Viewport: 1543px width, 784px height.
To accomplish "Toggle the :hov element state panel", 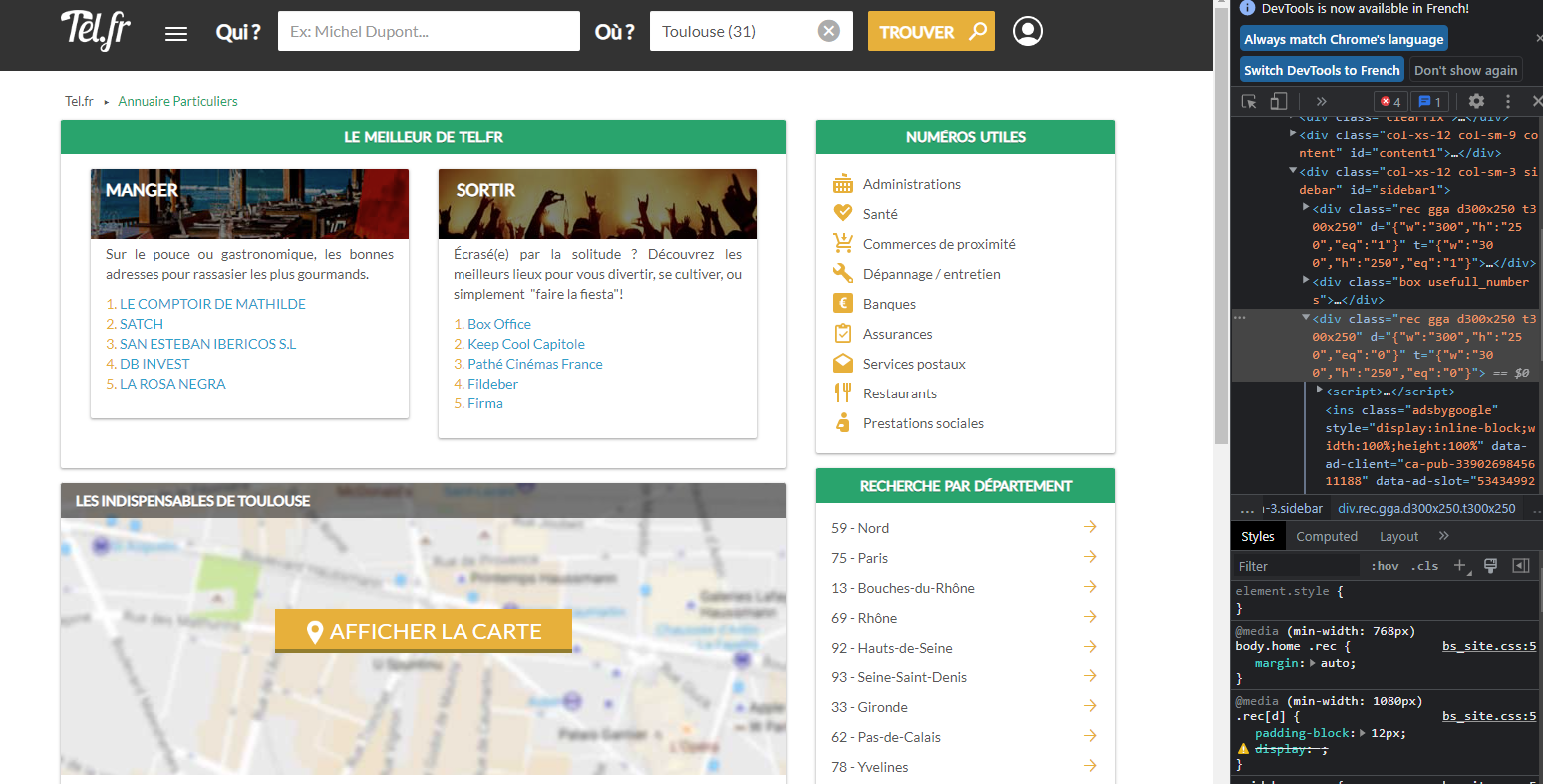I will 1386,566.
